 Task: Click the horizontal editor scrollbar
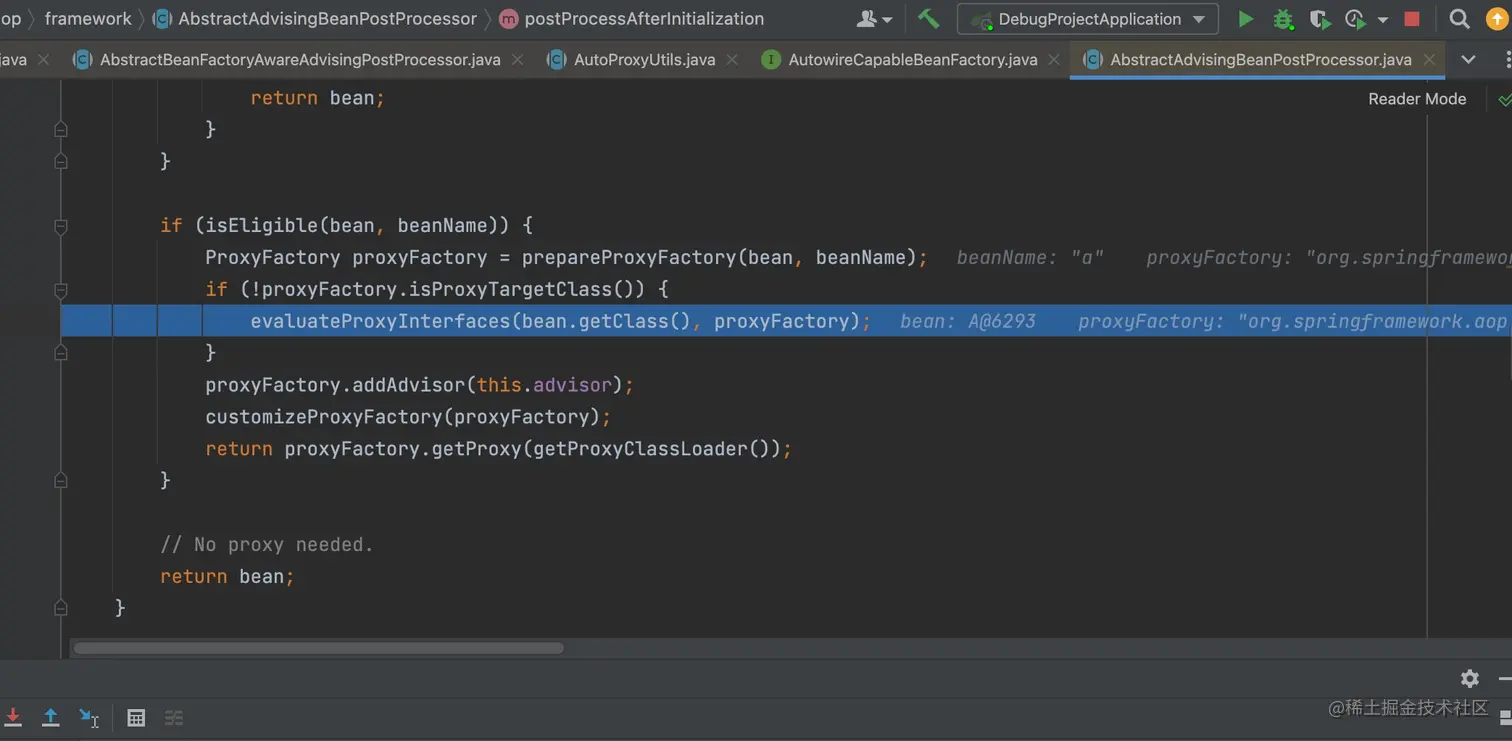coord(318,648)
